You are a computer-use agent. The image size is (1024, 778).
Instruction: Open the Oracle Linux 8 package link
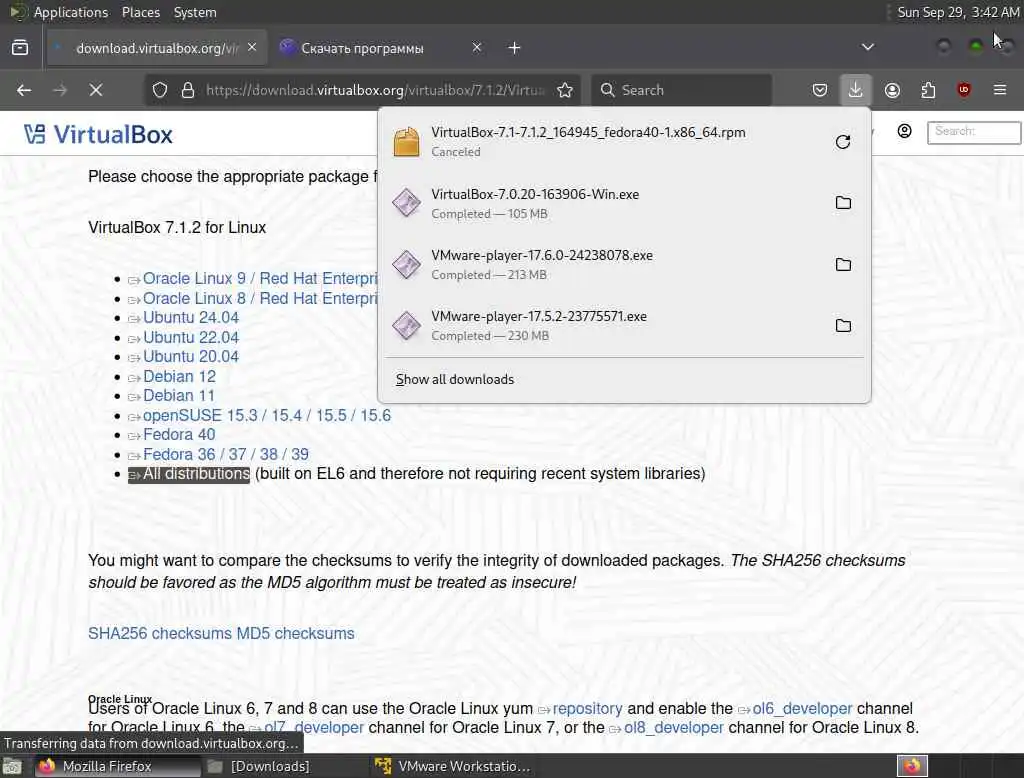[x=260, y=299]
